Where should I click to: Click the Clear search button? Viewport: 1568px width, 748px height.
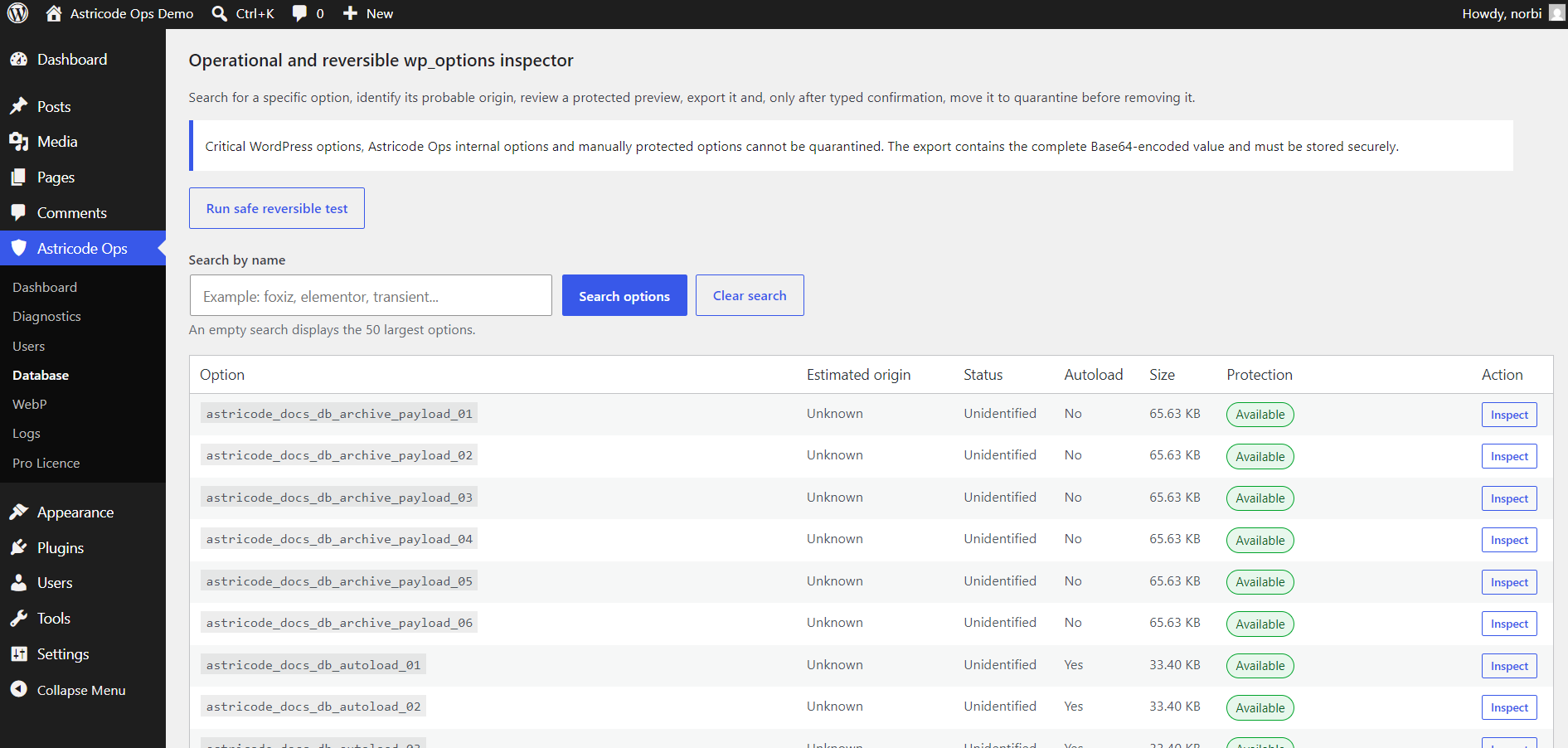[x=750, y=295]
